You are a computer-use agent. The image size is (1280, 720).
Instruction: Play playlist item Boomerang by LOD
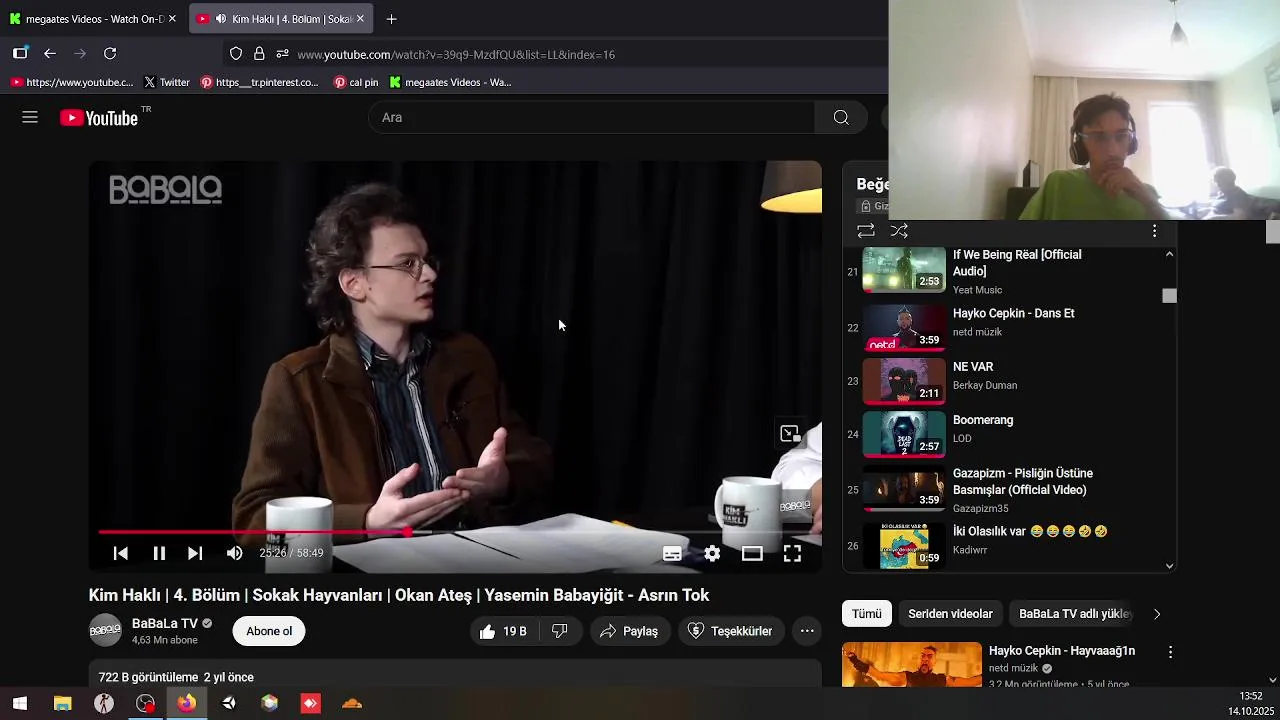coord(1010,433)
